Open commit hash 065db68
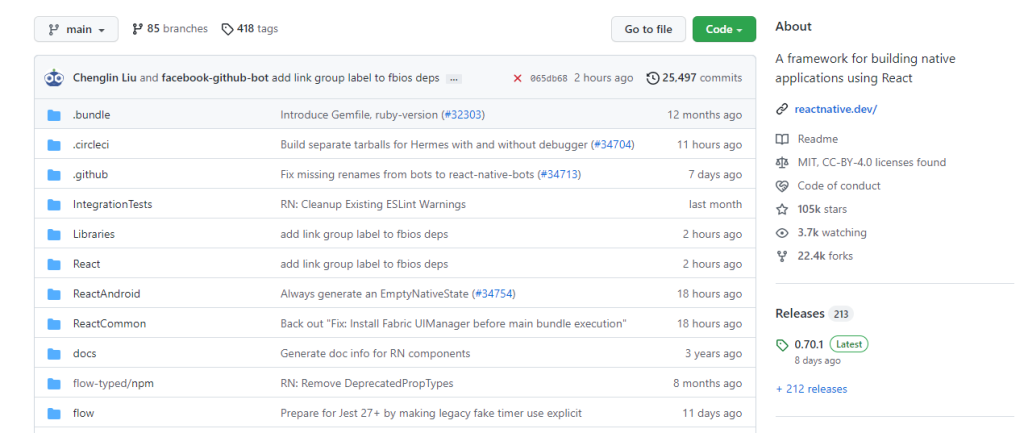 [549, 78]
